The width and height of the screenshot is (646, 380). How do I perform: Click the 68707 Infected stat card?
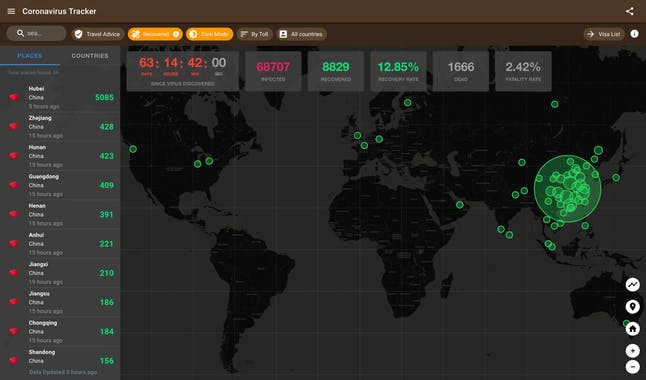(273, 71)
